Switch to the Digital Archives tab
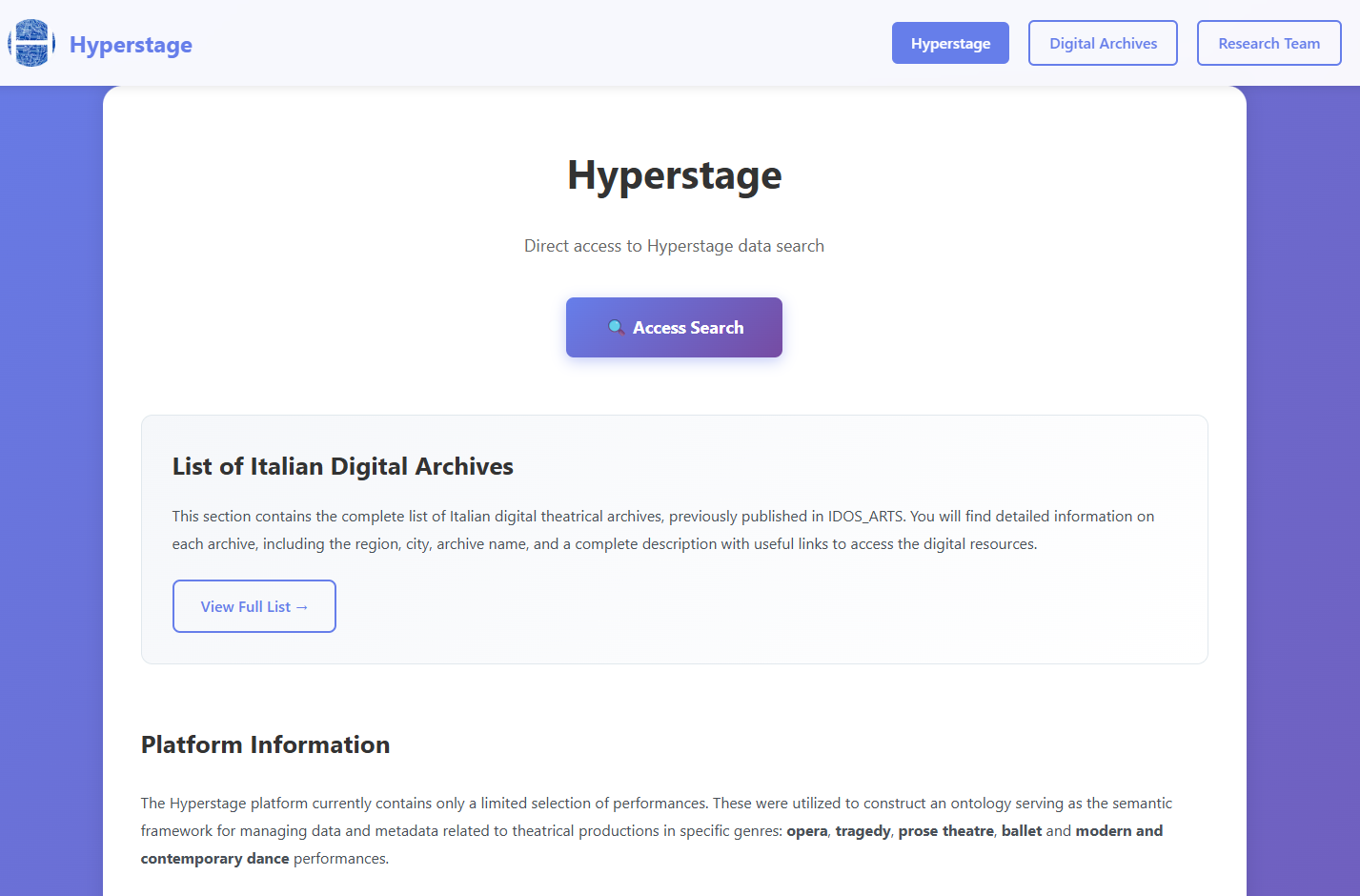 coord(1102,44)
